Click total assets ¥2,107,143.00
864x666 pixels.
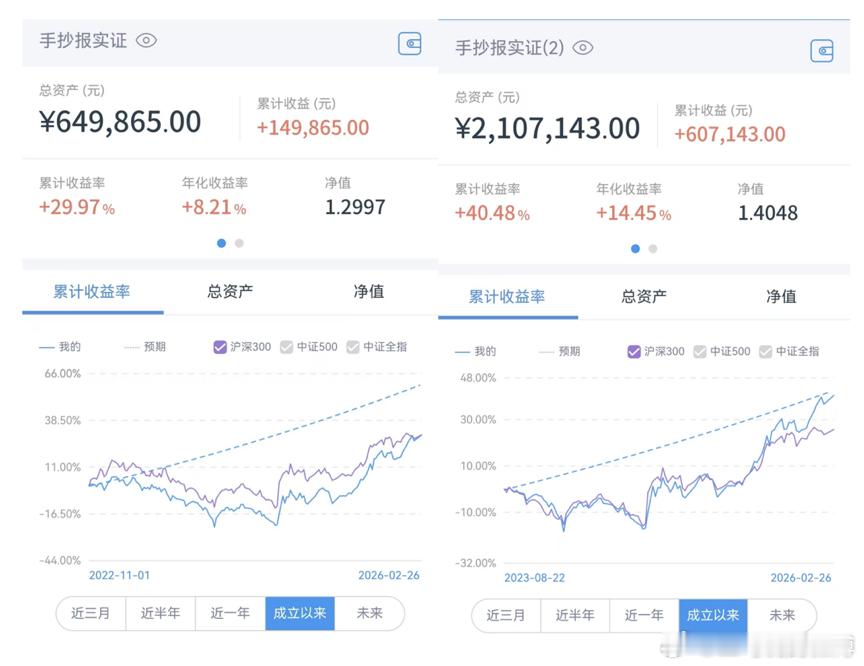pos(547,128)
